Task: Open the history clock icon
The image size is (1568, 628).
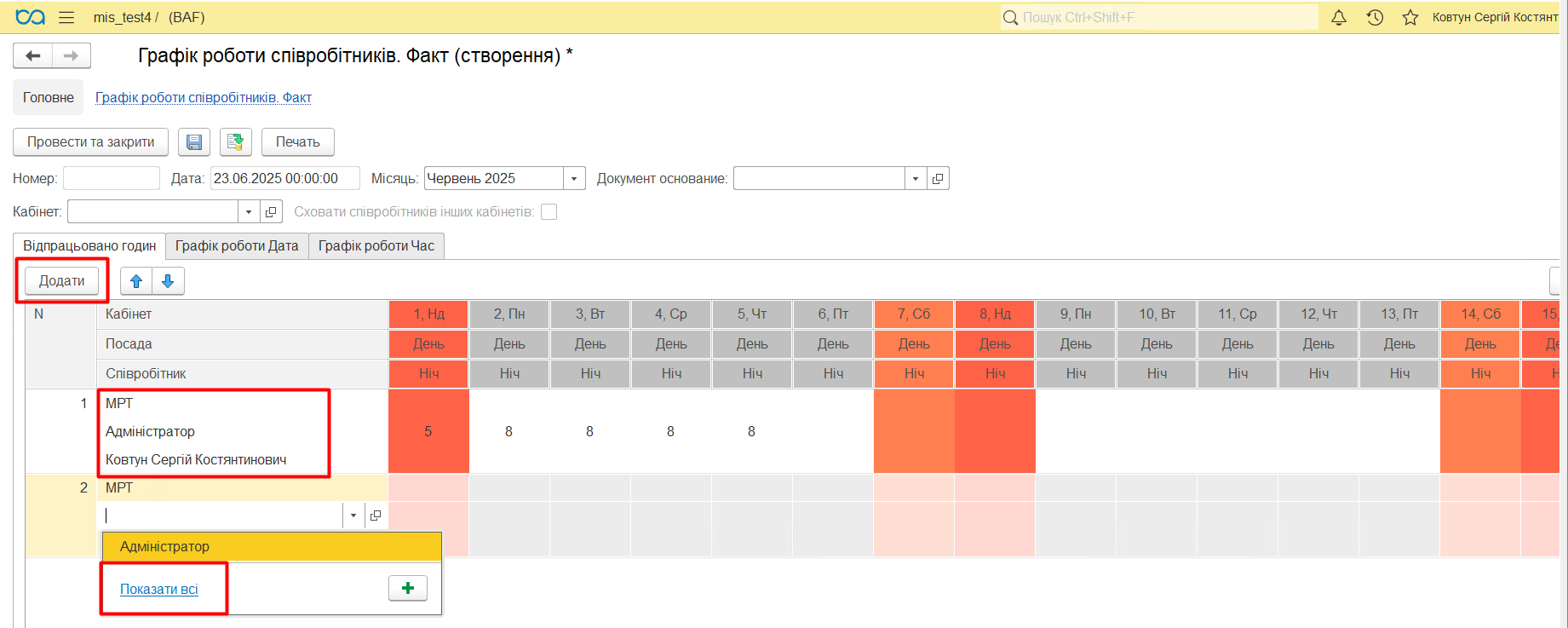Action: (x=1375, y=18)
